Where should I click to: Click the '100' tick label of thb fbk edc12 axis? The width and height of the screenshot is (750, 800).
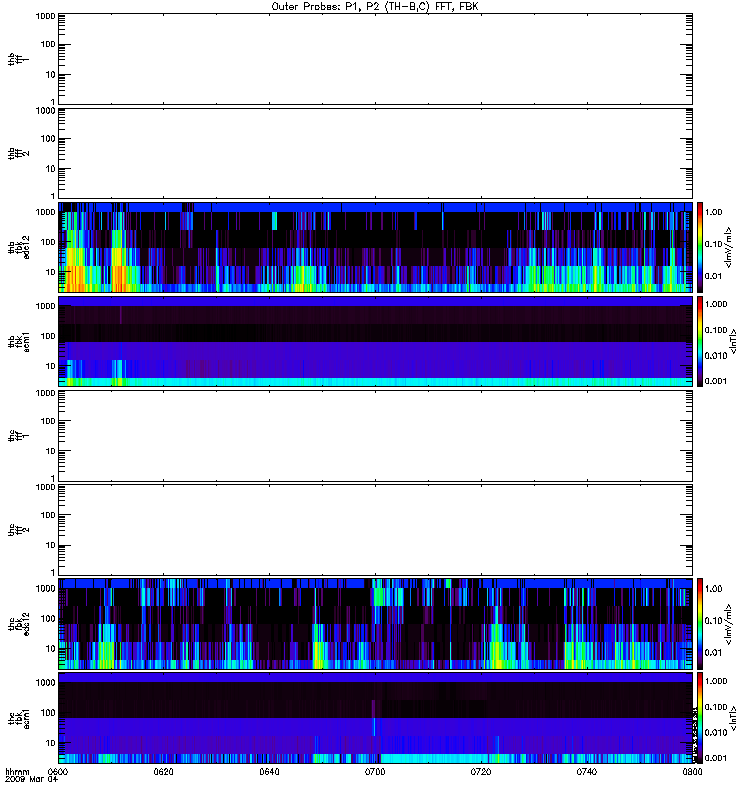[x=48, y=242]
